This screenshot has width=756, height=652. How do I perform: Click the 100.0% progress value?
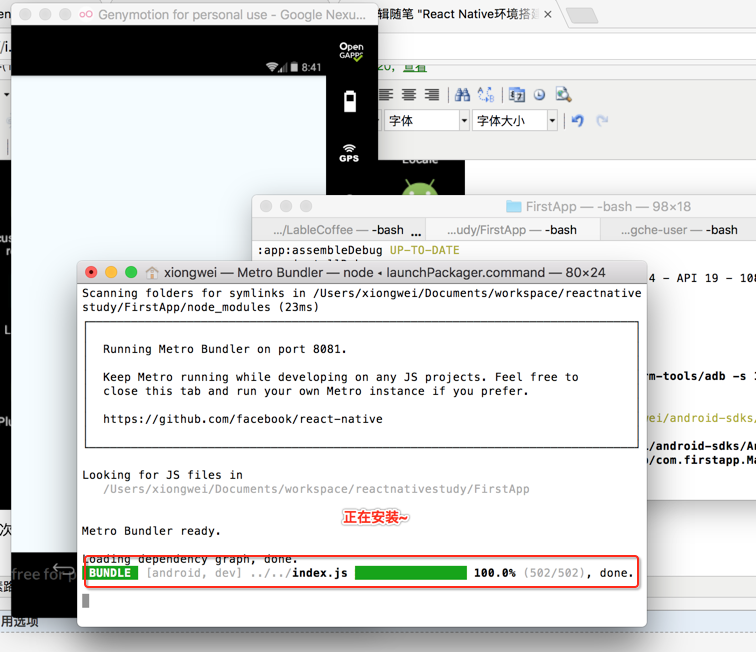coord(495,573)
